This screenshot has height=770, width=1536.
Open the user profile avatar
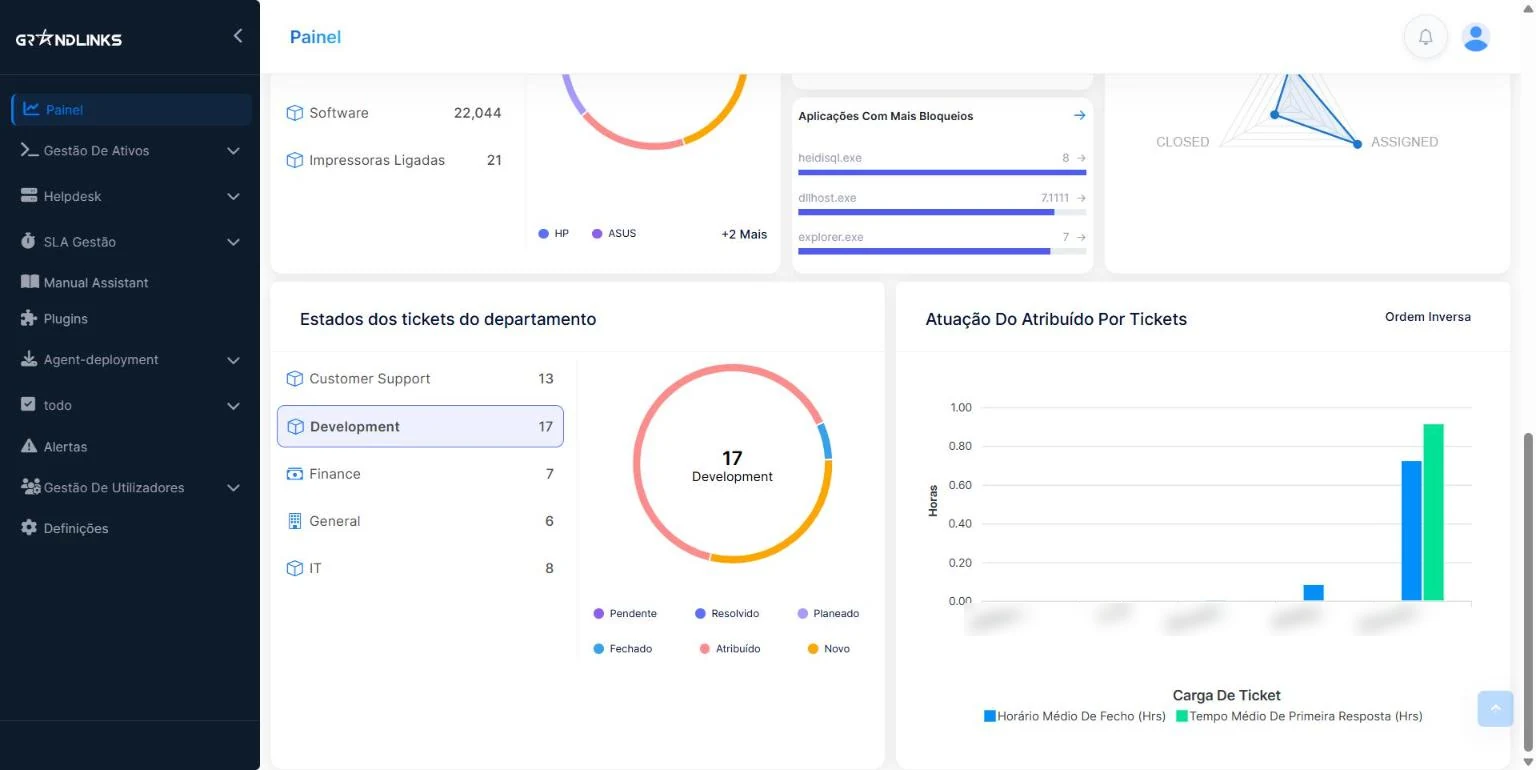(1476, 37)
